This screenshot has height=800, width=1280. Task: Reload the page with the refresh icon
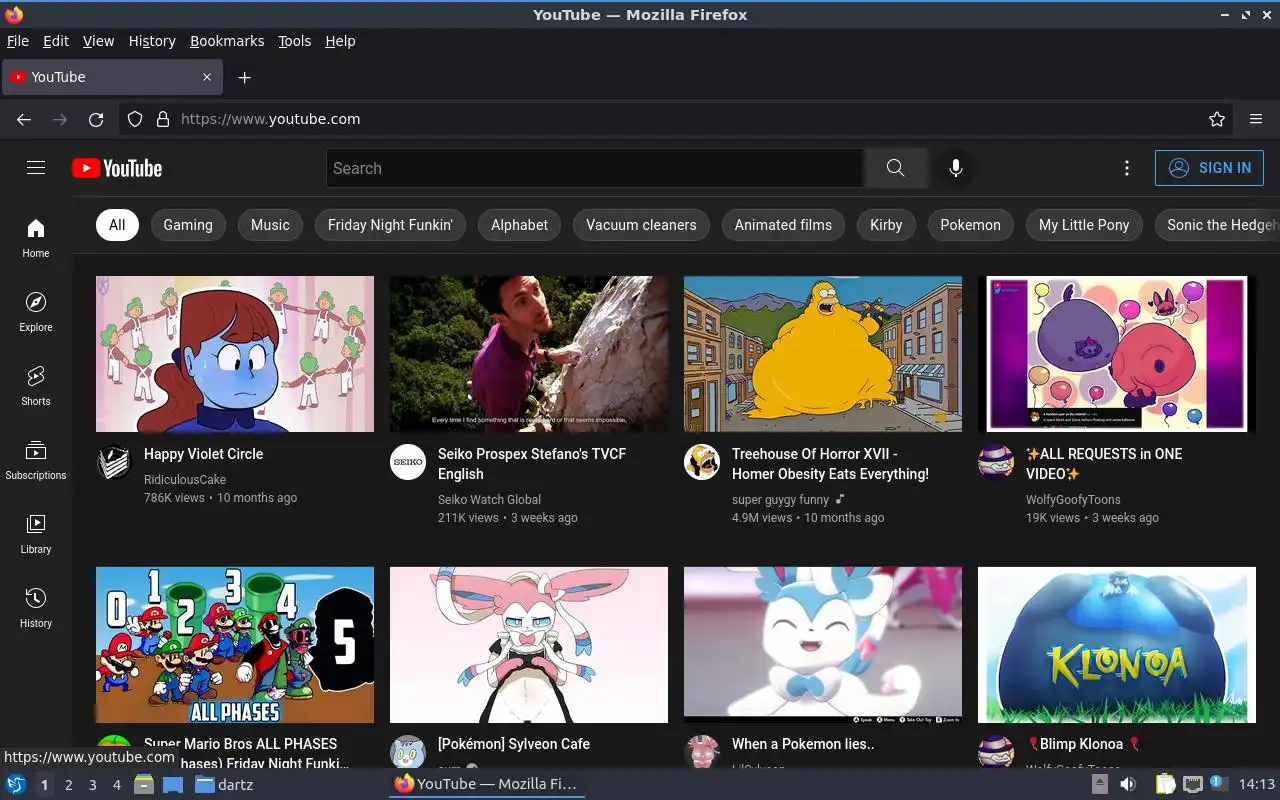(x=96, y=119)
